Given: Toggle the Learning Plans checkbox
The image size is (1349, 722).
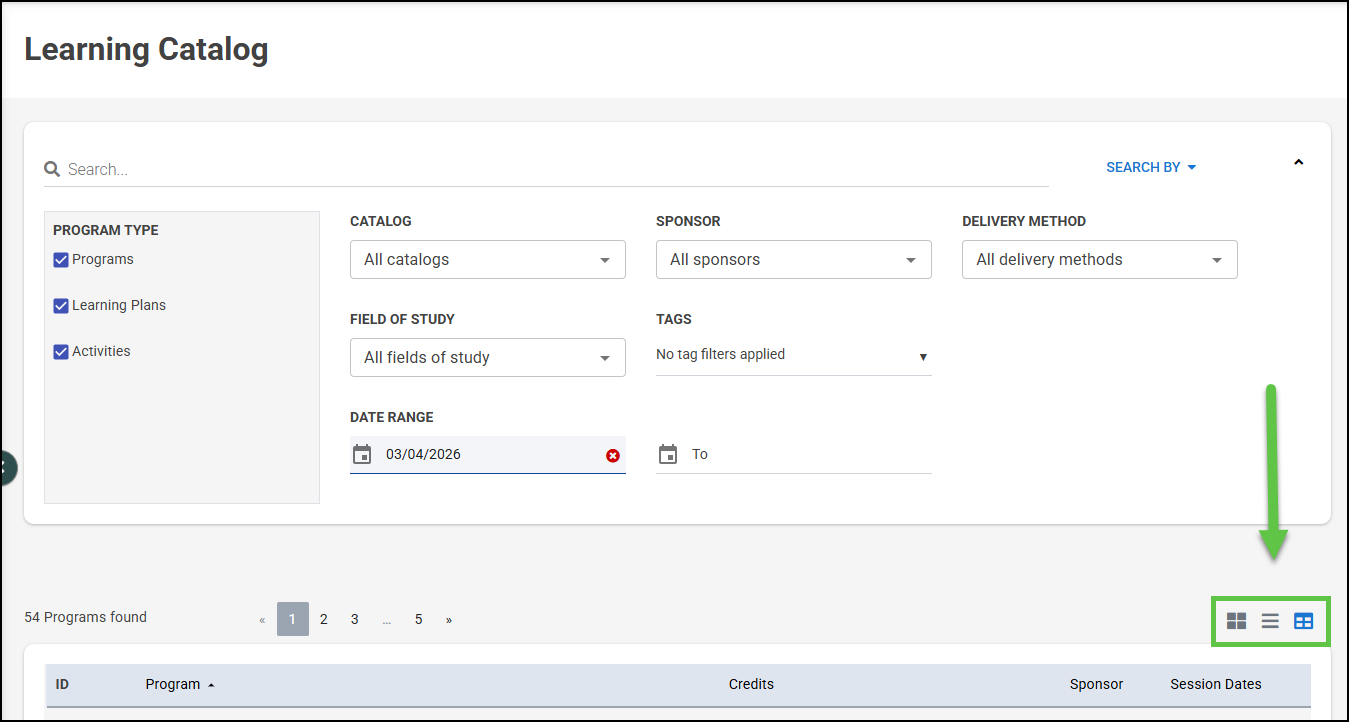Looking at the screenshot, I should pyautogui.click(x=61, y=306).
